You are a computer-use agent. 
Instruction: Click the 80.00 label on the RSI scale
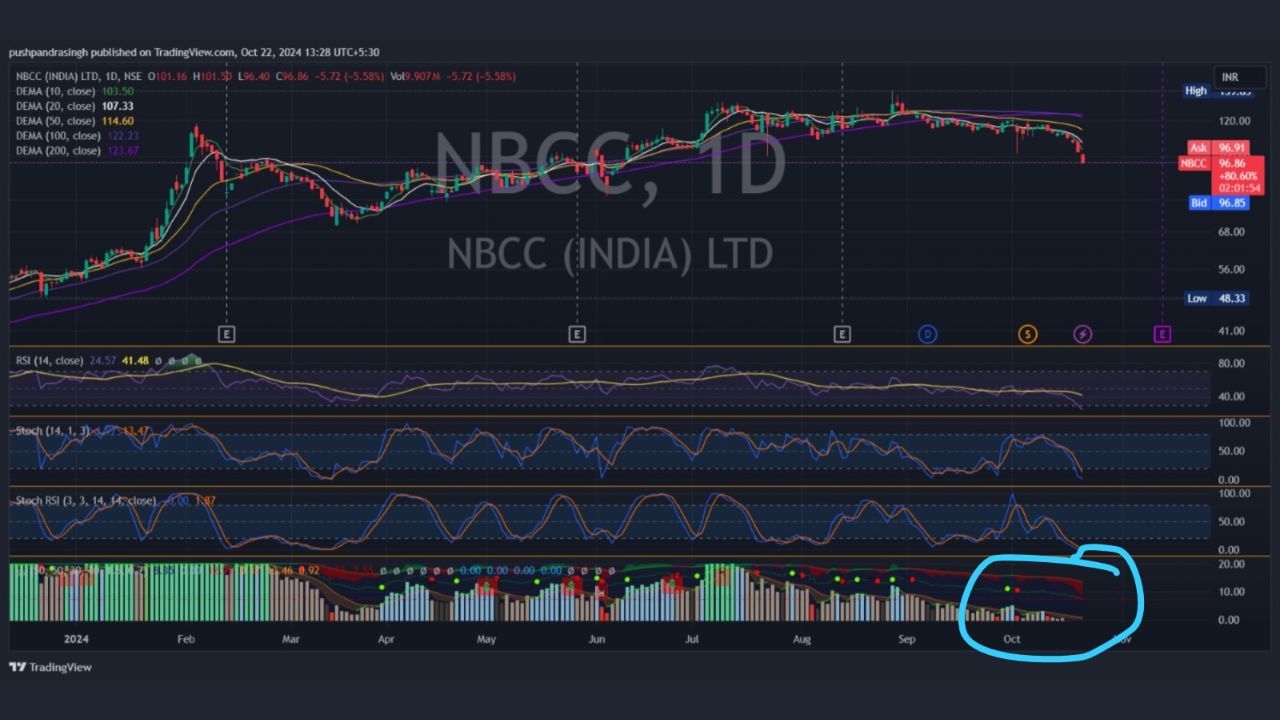pos(1231,364)
